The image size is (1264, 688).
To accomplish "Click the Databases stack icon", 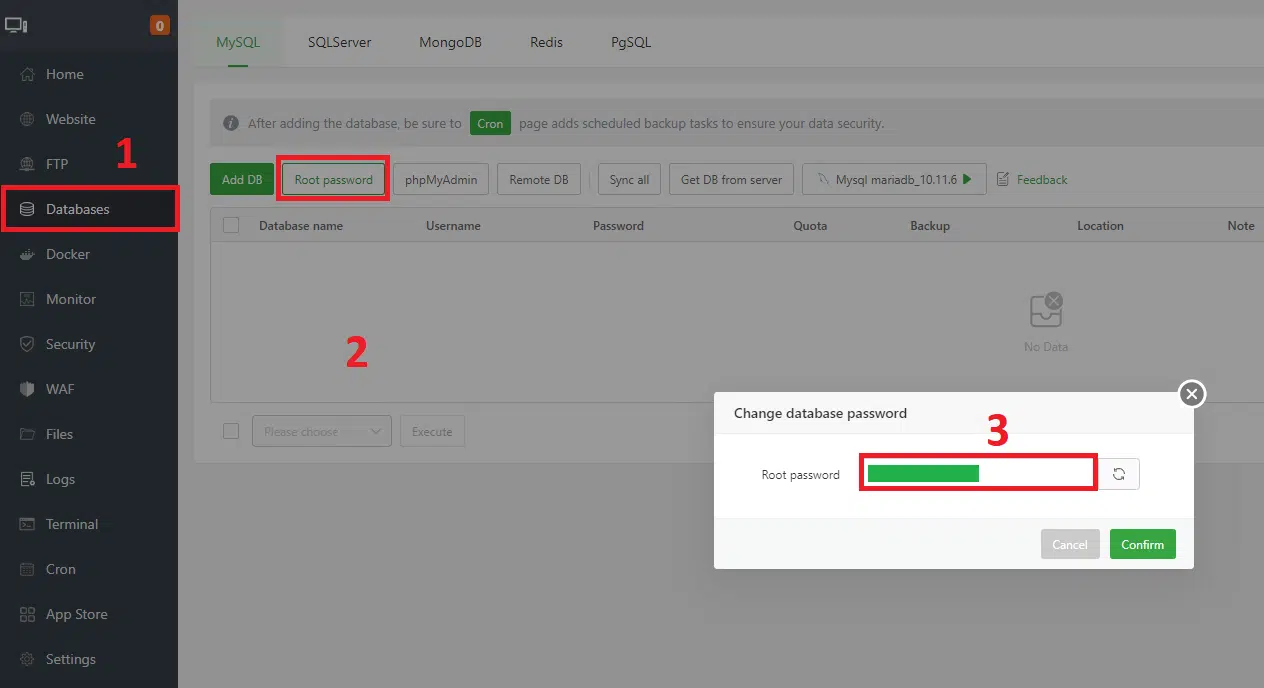I will pyautogui.click(x=27, y=209).
